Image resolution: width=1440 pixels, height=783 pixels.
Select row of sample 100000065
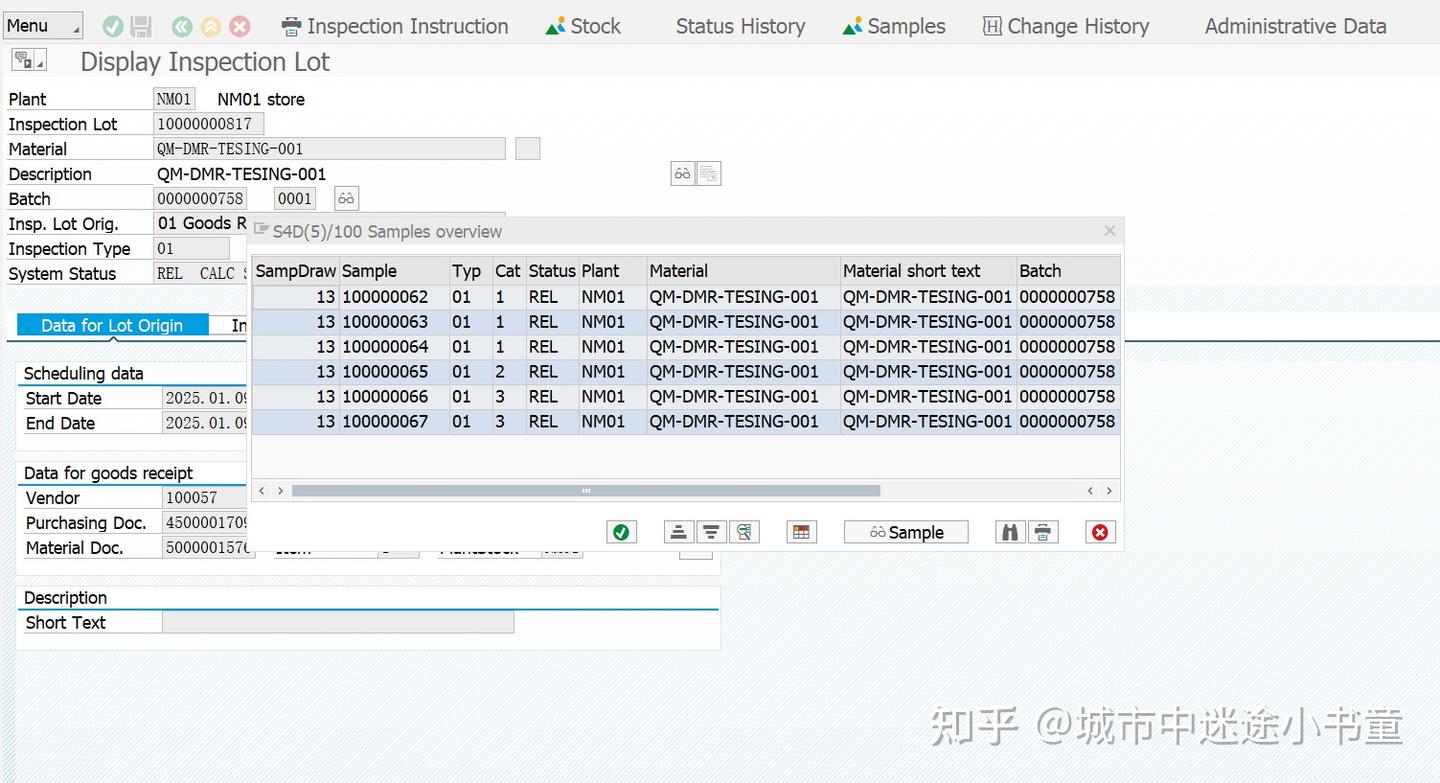(686, 371)
